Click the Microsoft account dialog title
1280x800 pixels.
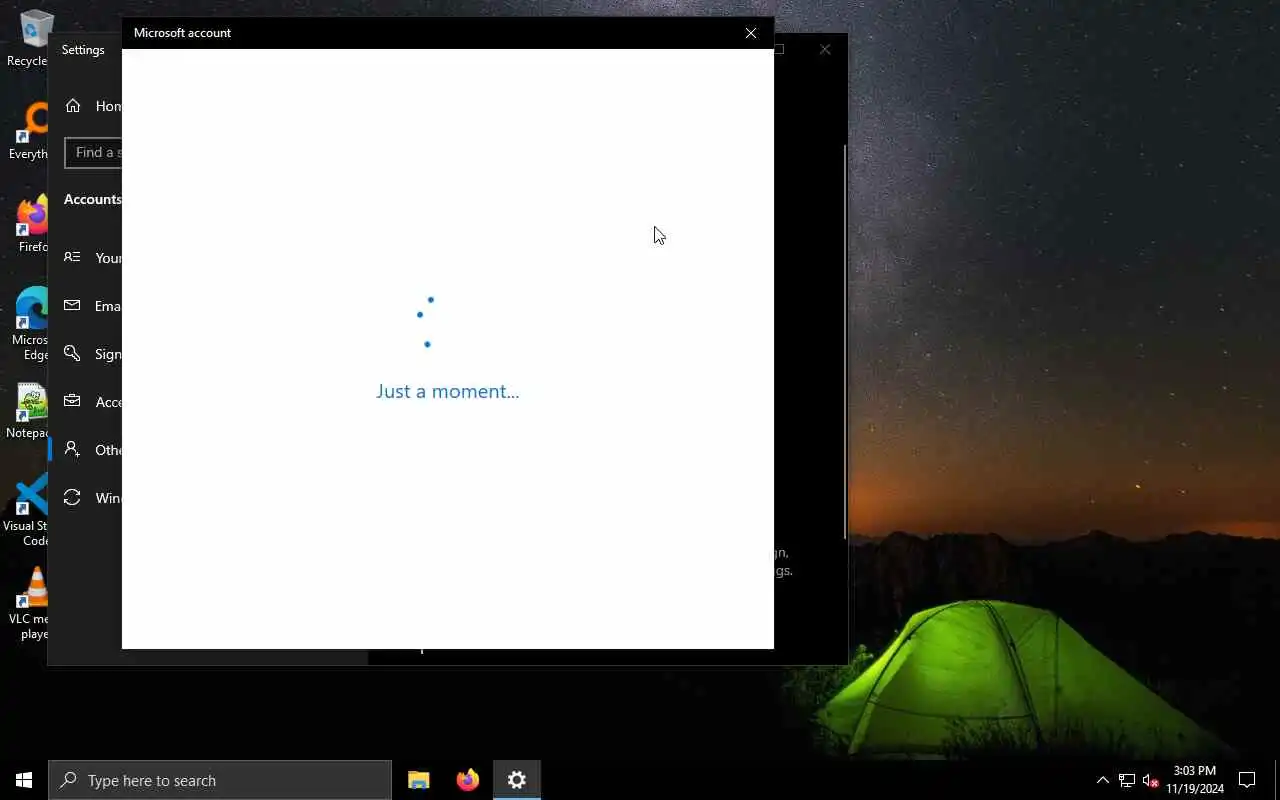(x=182, y=33)
